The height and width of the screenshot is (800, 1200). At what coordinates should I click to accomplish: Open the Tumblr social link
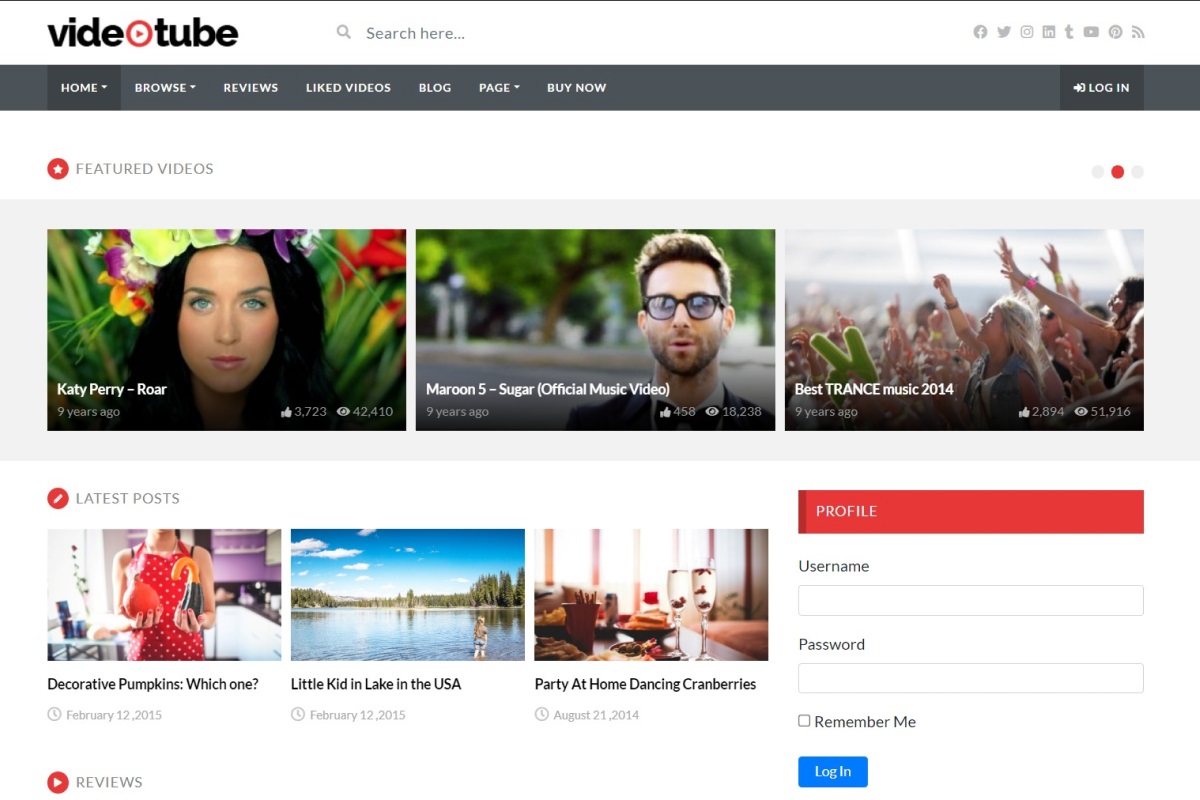pyautogui.click(x=1069, y=32)
